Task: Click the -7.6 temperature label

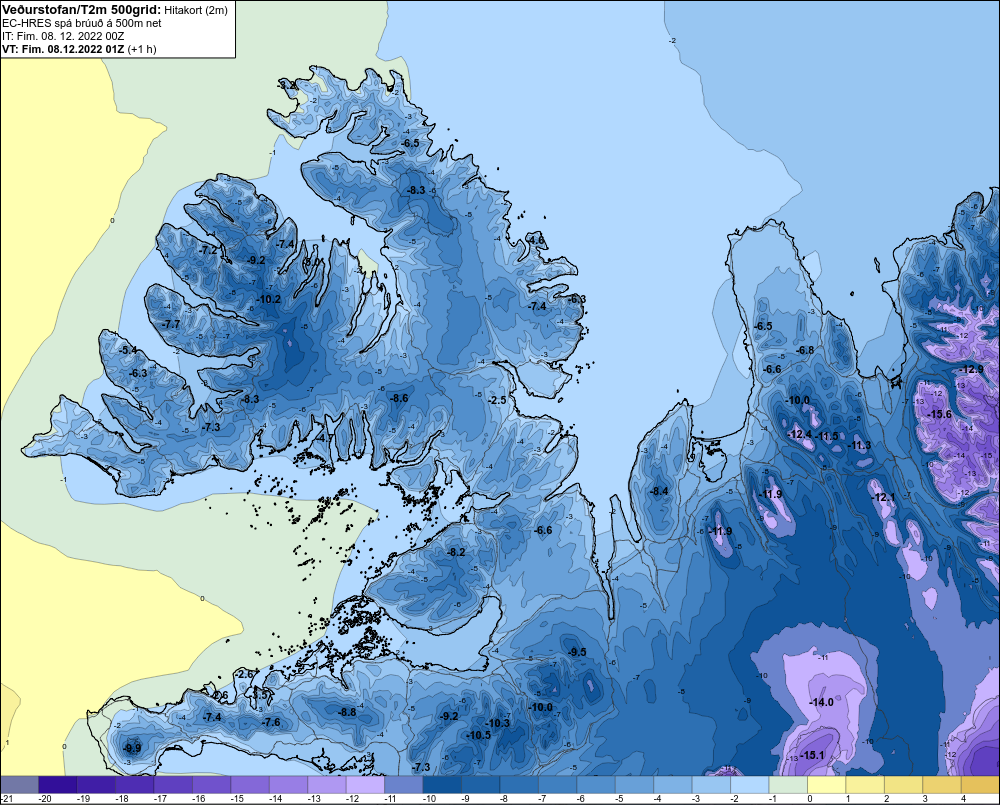Action: 271,722
